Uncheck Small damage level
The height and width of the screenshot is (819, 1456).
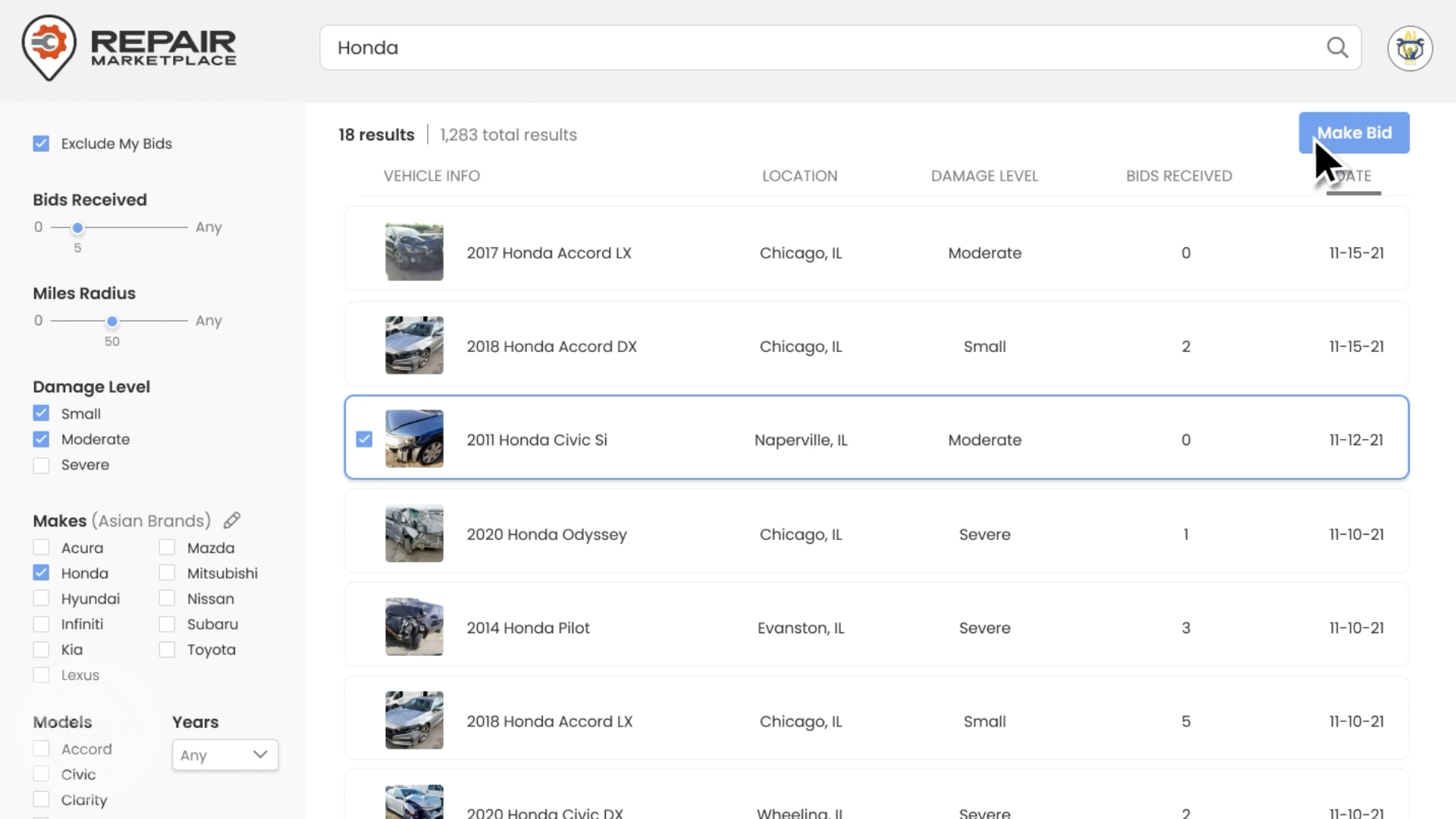(x=41, y=413)
